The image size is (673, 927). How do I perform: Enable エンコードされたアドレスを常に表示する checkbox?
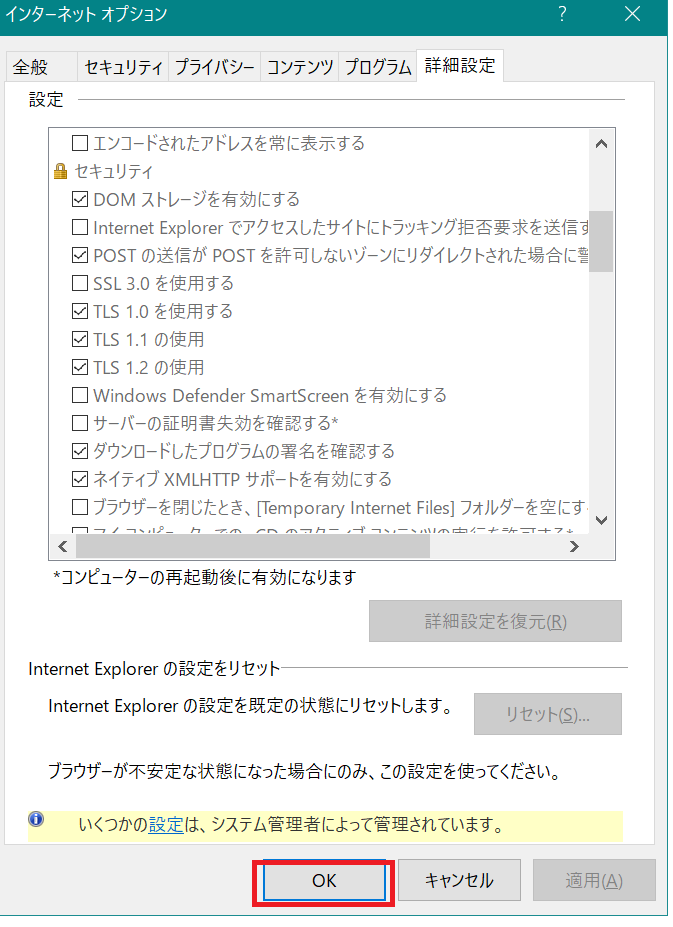(x=80, y=143)
